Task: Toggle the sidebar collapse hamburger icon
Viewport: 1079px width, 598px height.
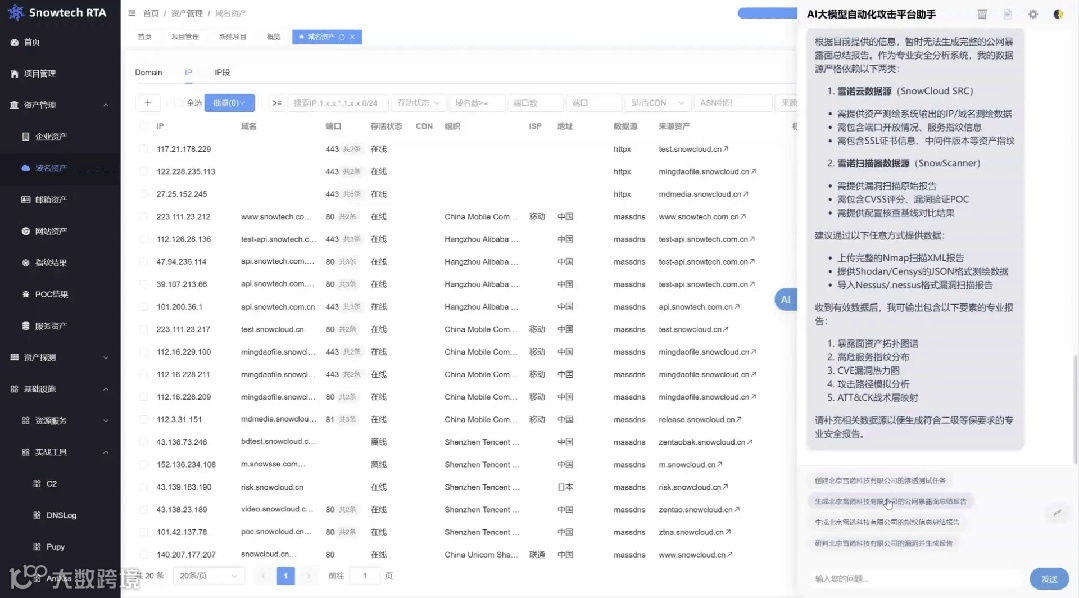Action: click(x=131, y=13)
